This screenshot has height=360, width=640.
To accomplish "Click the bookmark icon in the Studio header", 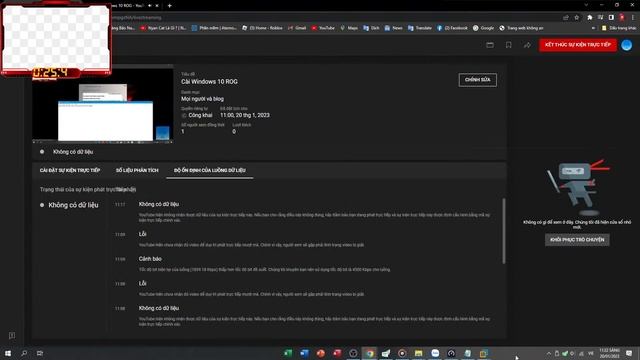I will pyautogui.click(x=509, y=45).
